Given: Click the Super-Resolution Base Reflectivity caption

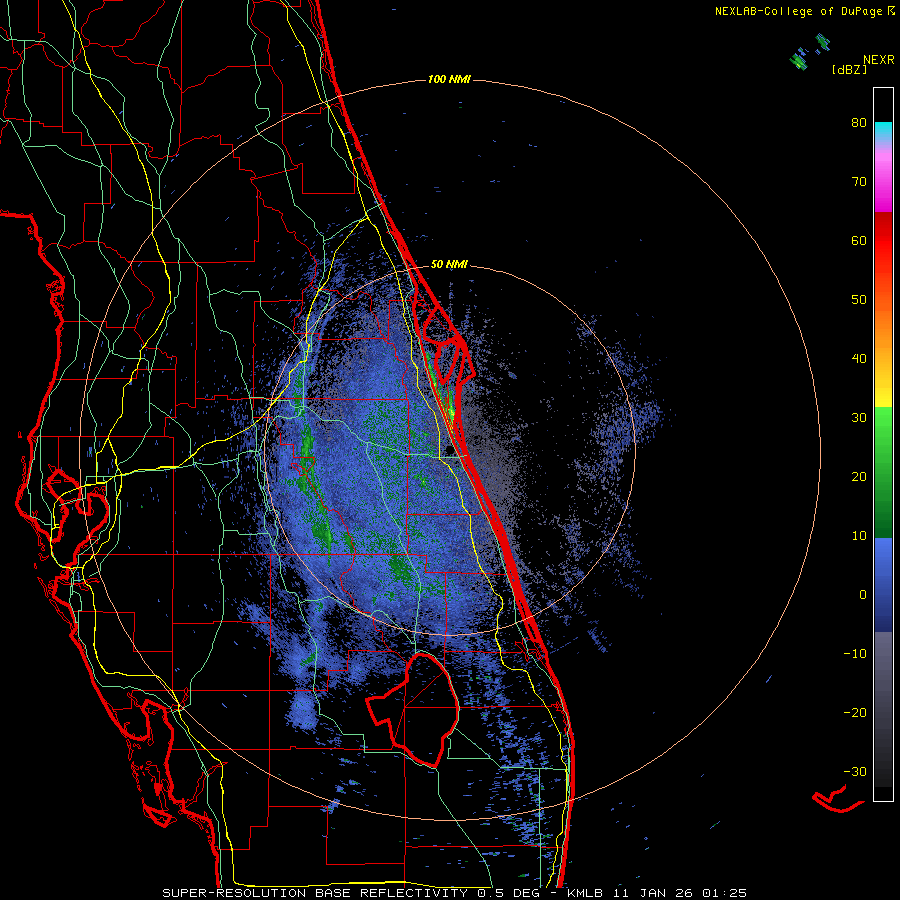Looking at the screenshot, I should tap(455, 893).
